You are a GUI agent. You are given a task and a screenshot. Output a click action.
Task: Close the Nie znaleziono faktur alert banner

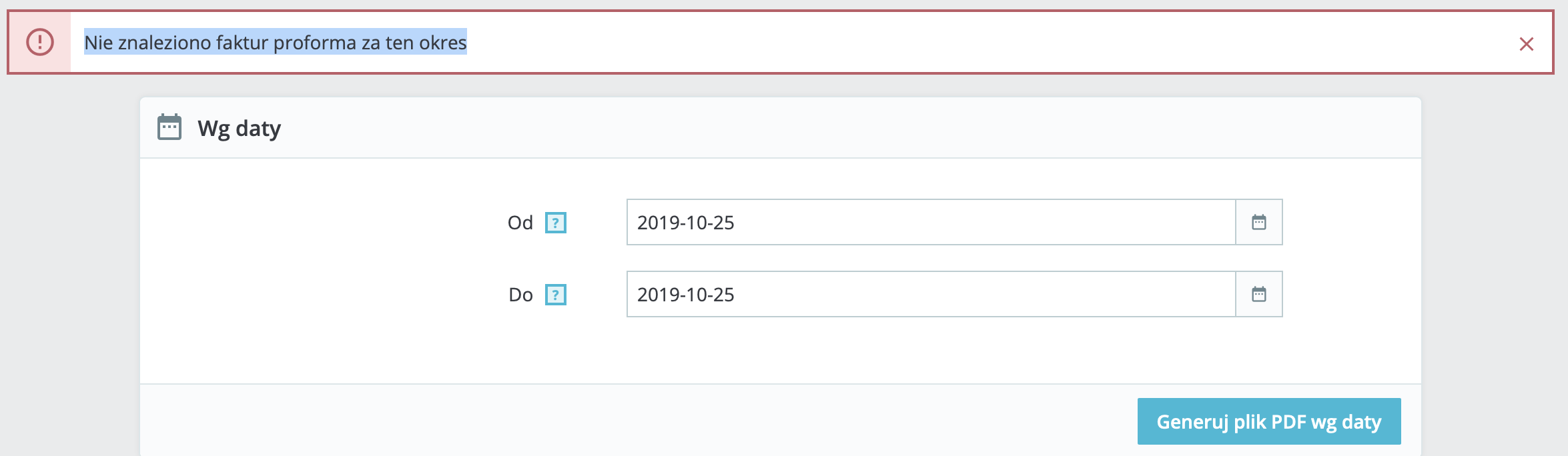pos(1528,43)
